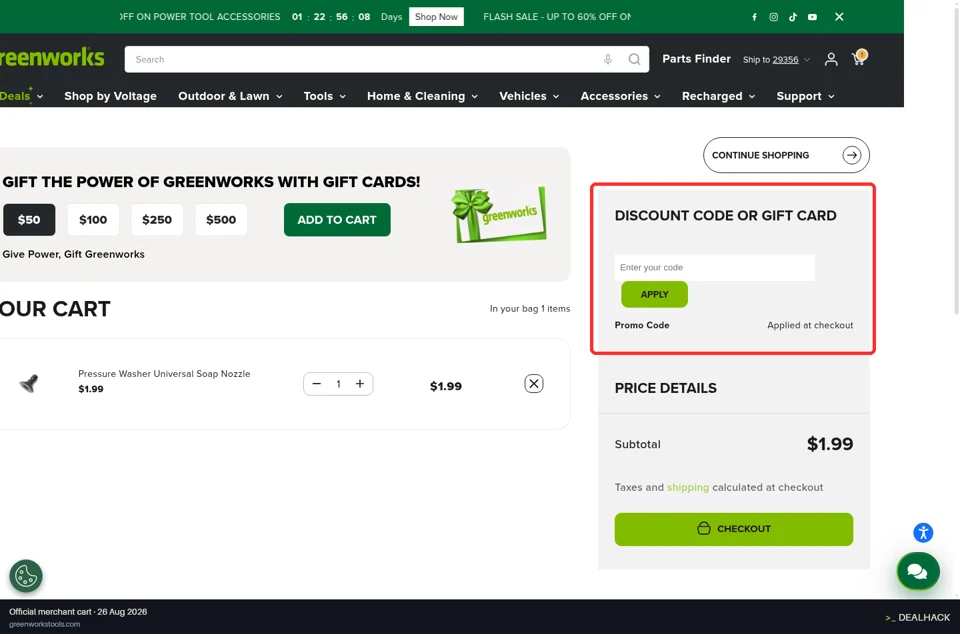The width and height of the screenshot is (960, 634).
Task: Open the user account icon
Action: point(831,59)
